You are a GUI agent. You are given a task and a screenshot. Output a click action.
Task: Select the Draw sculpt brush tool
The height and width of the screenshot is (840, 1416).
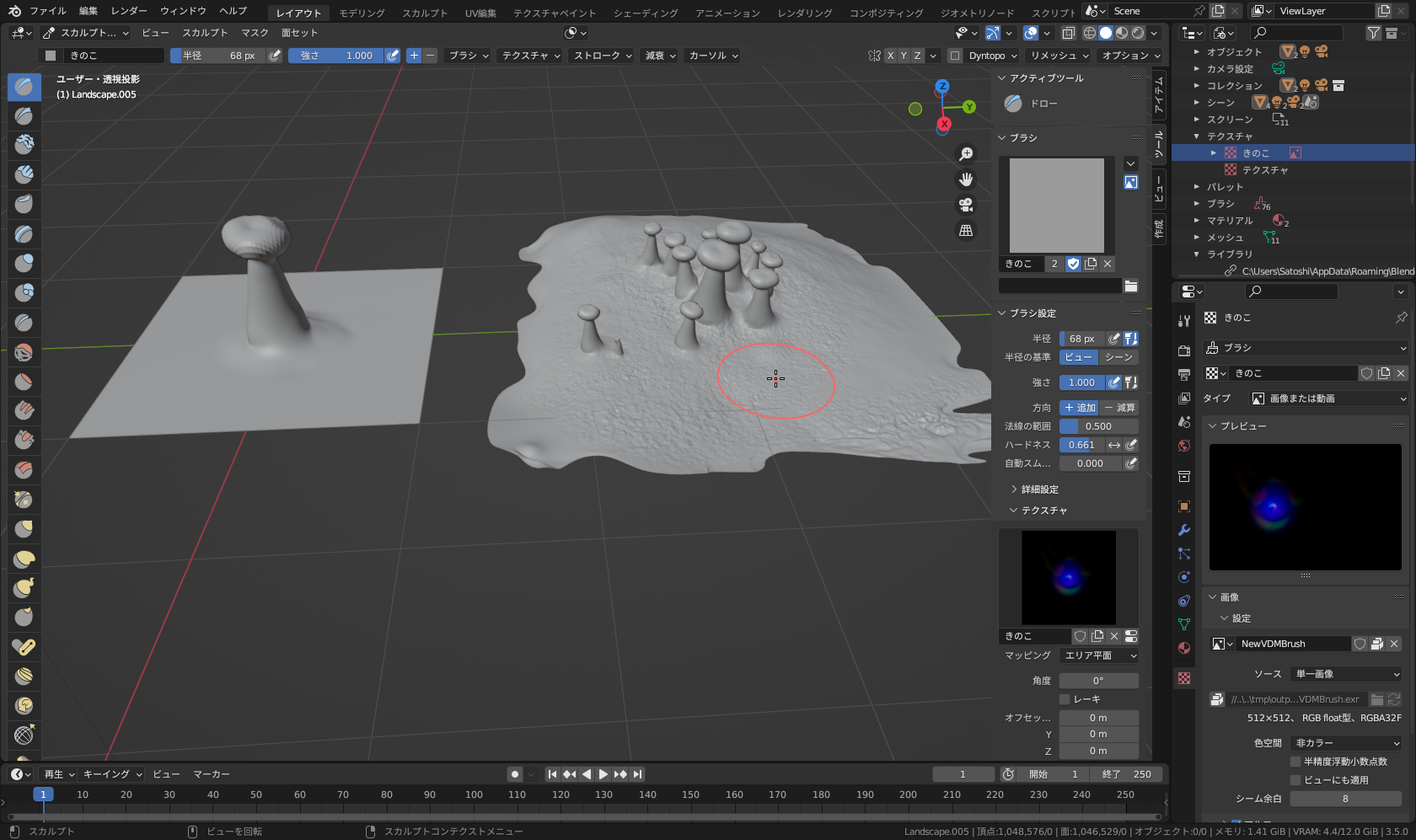24,87
